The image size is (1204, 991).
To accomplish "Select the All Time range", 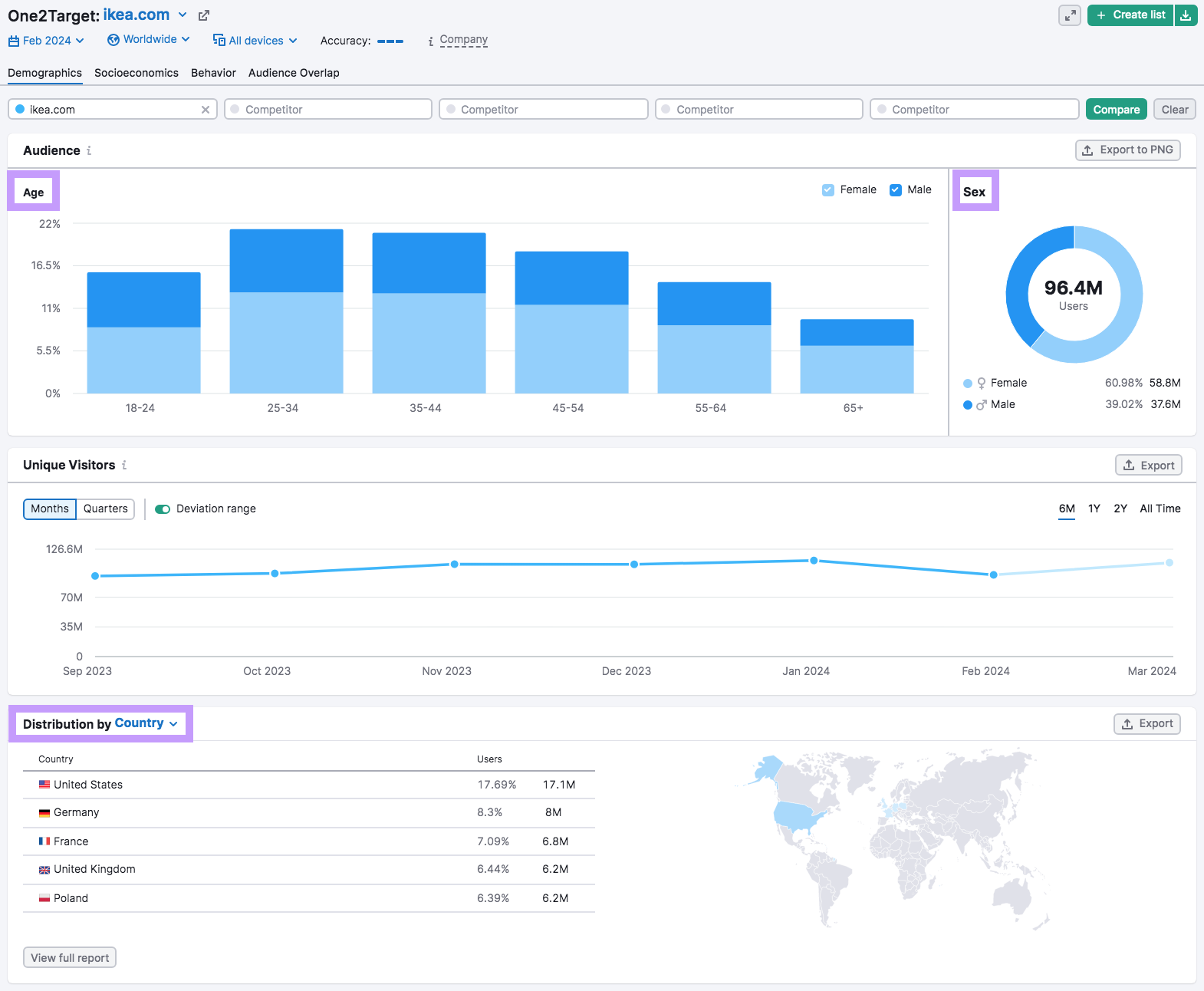I will coord(1160,509).
